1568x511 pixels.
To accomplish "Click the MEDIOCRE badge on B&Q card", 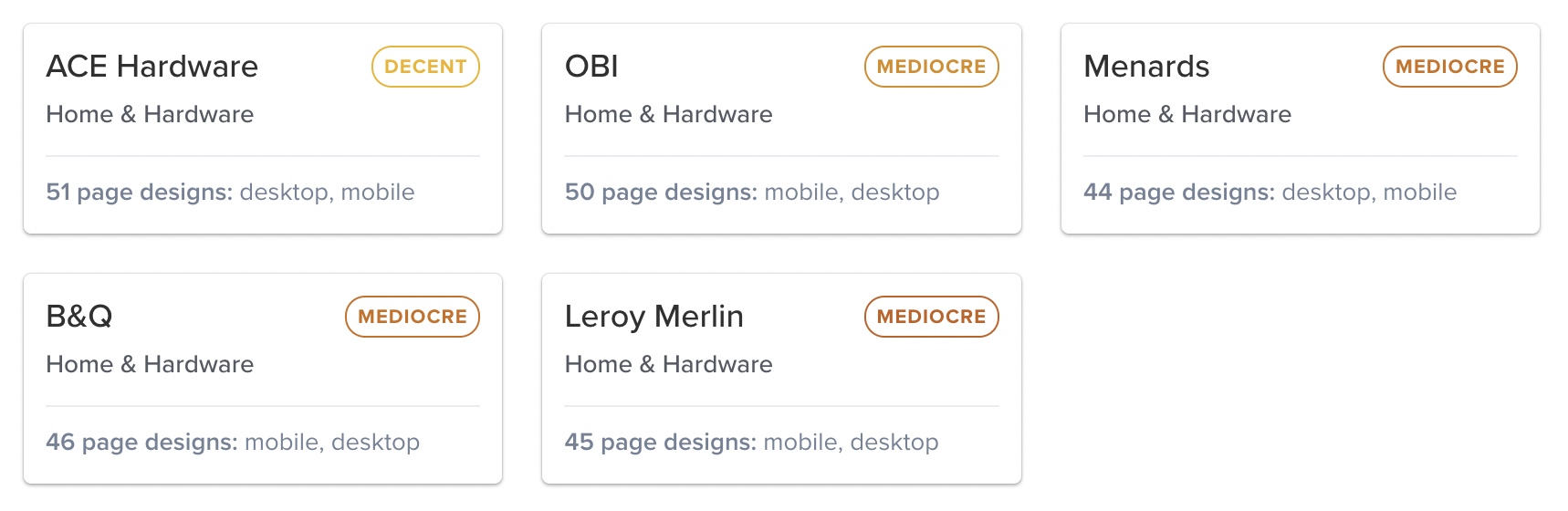I will (413, 317).
